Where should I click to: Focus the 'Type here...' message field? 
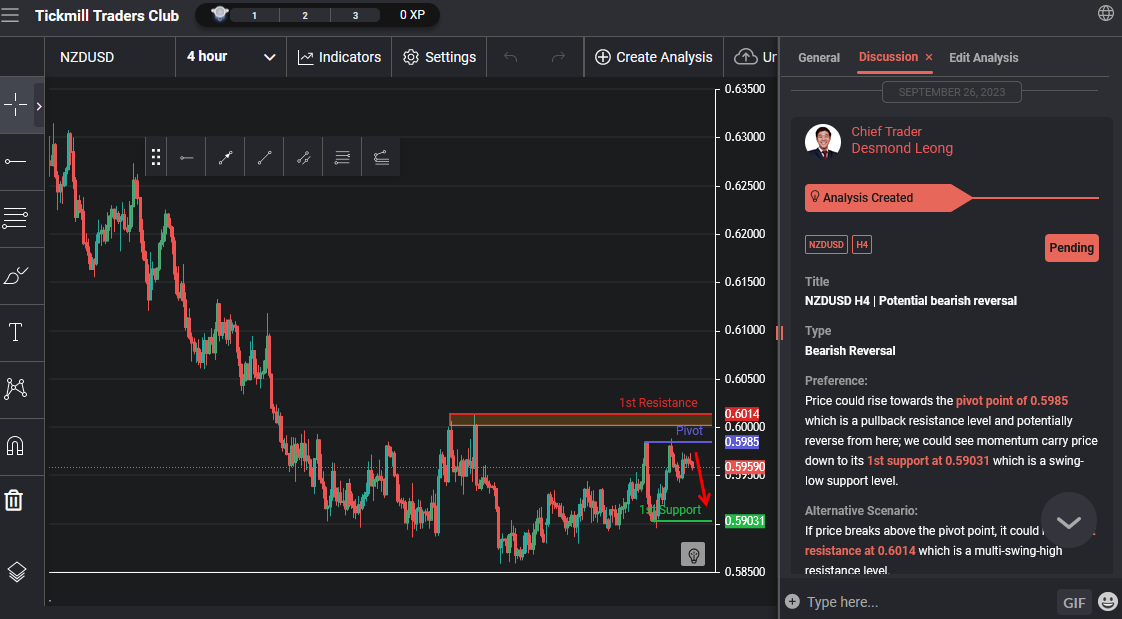pyautogui.click(x=929, y=602)
